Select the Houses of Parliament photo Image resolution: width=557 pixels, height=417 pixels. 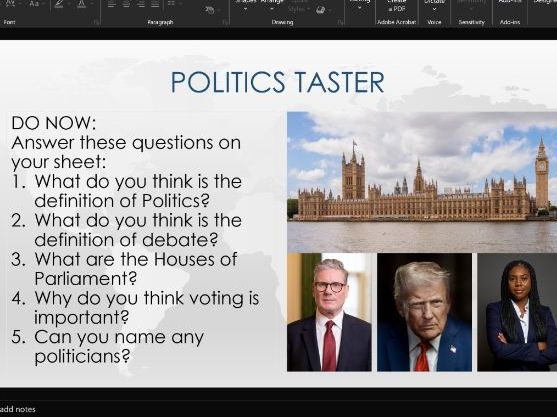(x=422, y=182)
